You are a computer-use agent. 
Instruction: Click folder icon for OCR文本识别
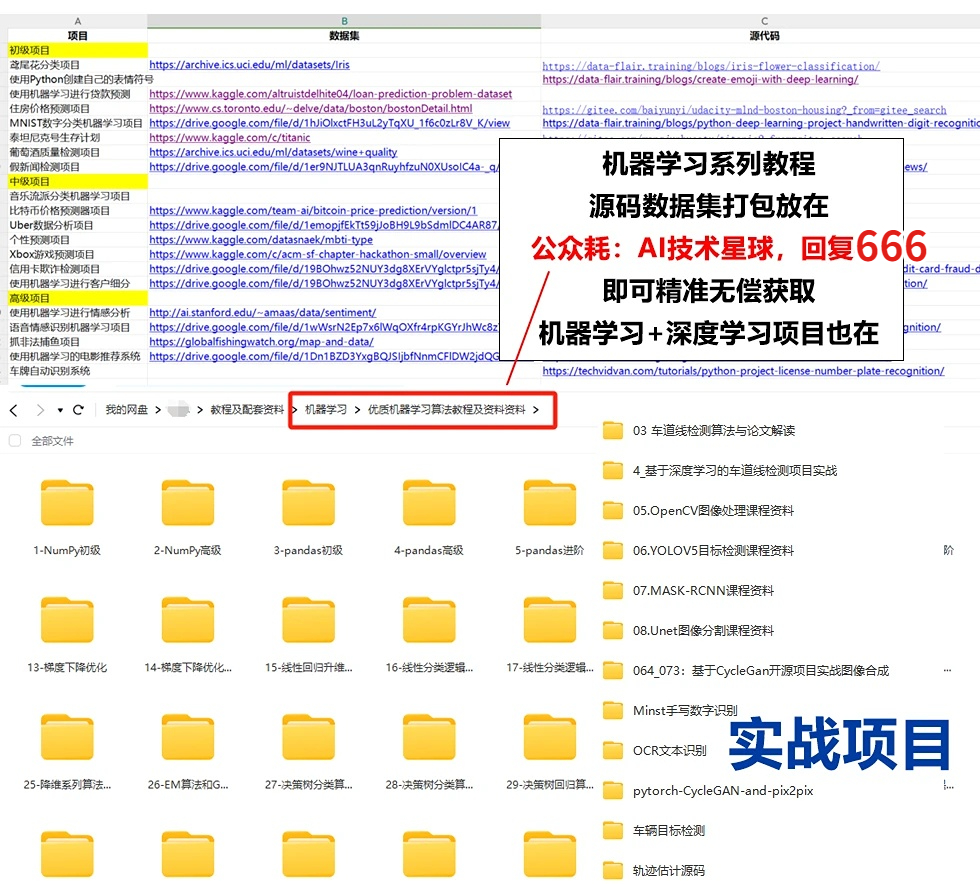(x=612, y=750)
